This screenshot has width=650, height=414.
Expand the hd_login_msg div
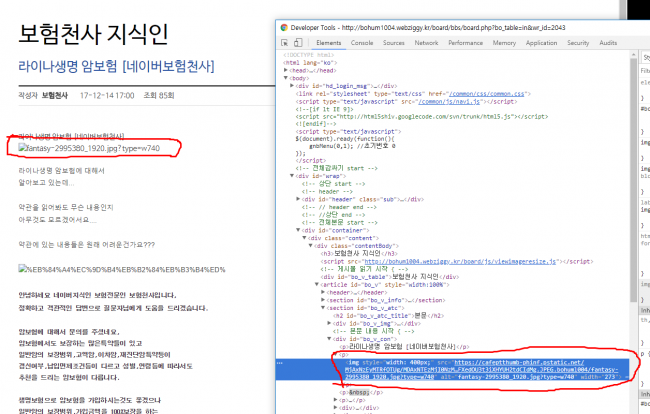click(x=292, y=86)
